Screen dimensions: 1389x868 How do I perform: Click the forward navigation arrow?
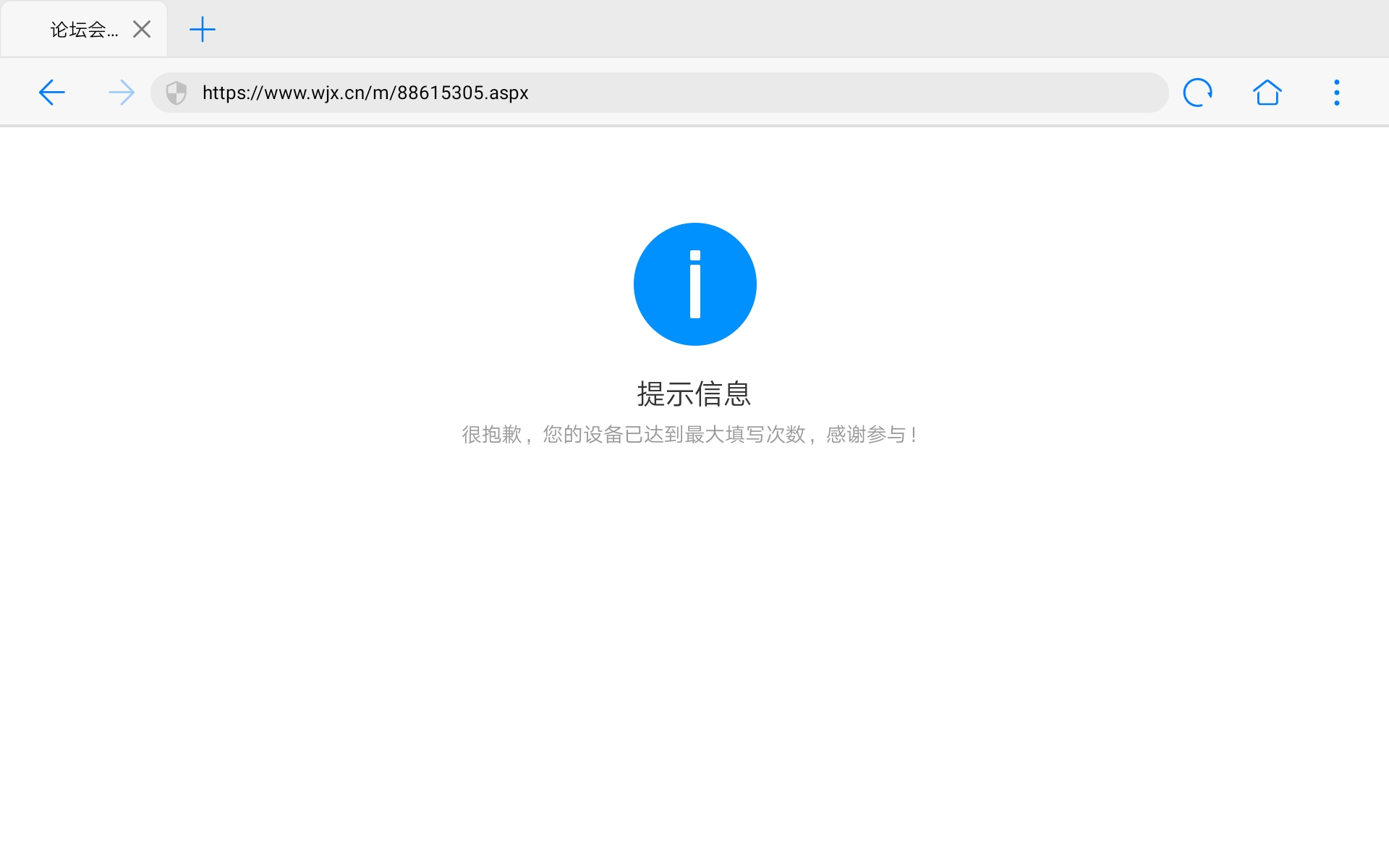pos(121,93)
